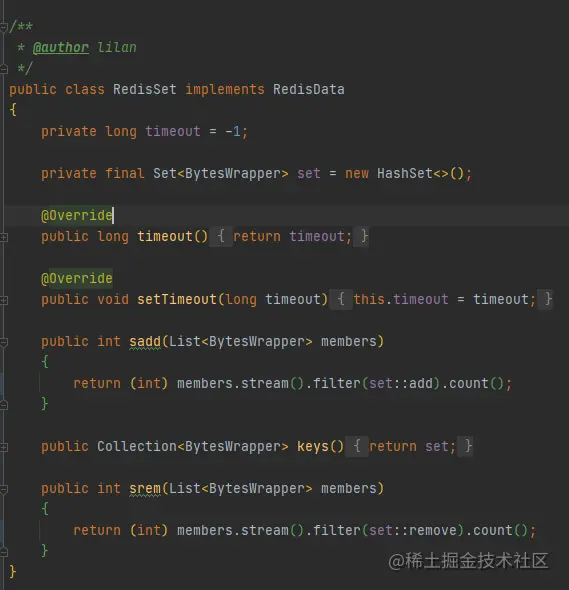569x590 pixels.
Task: Click the fold end marker at srem's closing brace
Action: pyautogui.click(x=3, y=552)
